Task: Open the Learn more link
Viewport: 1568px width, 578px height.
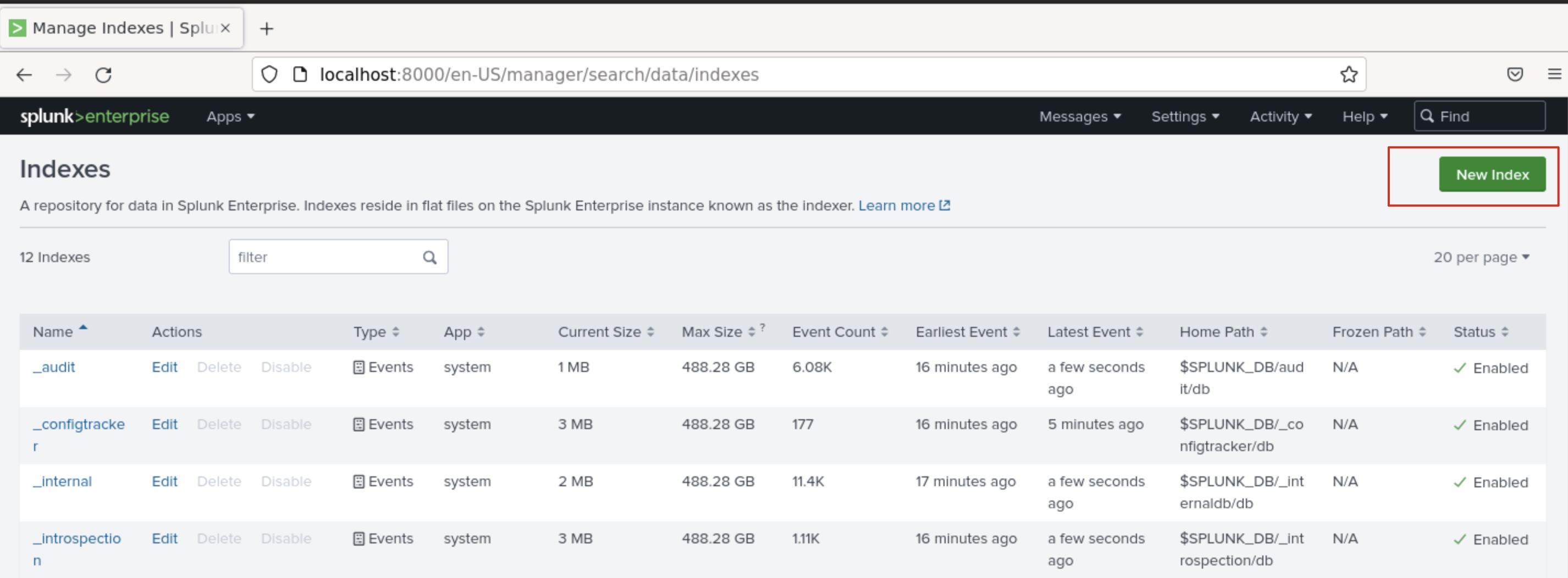Action: click(x=896, y=205)
